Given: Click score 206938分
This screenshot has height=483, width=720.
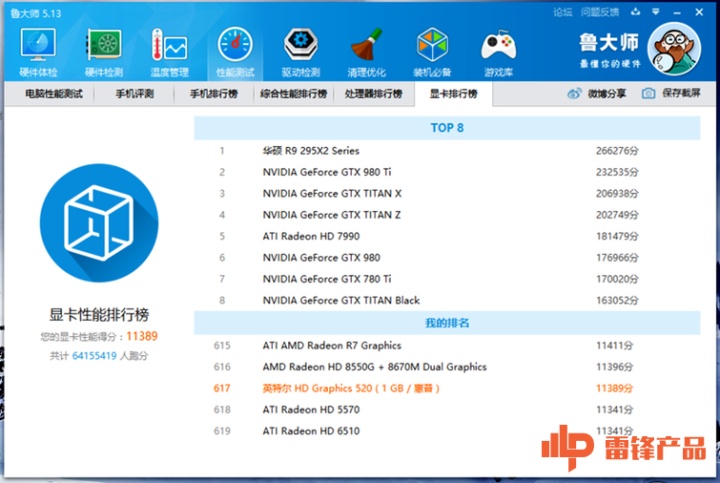Looking at the screenshot, I should 617,193.
